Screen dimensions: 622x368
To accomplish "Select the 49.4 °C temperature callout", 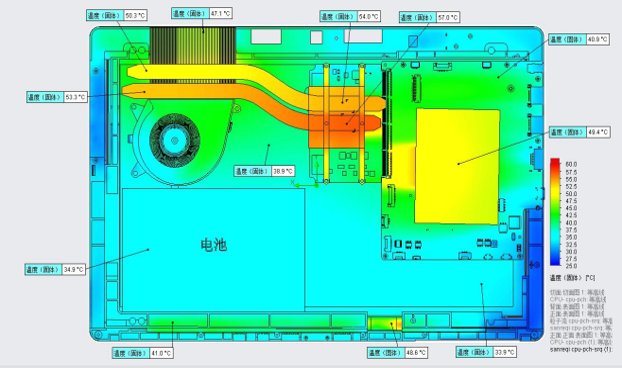I will 580,132.
